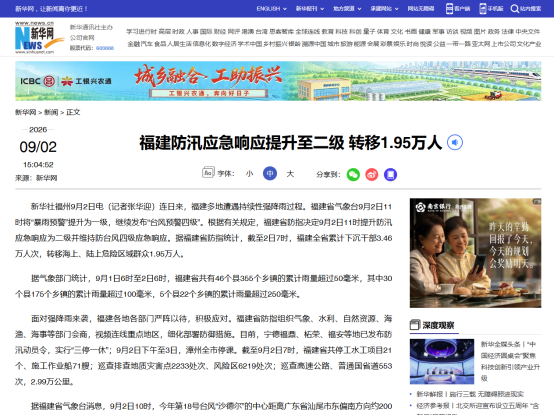This screenshot has height=416, width=554.
Task: Open the 中央文件 navigation item
Action: [x=527, y=31]
